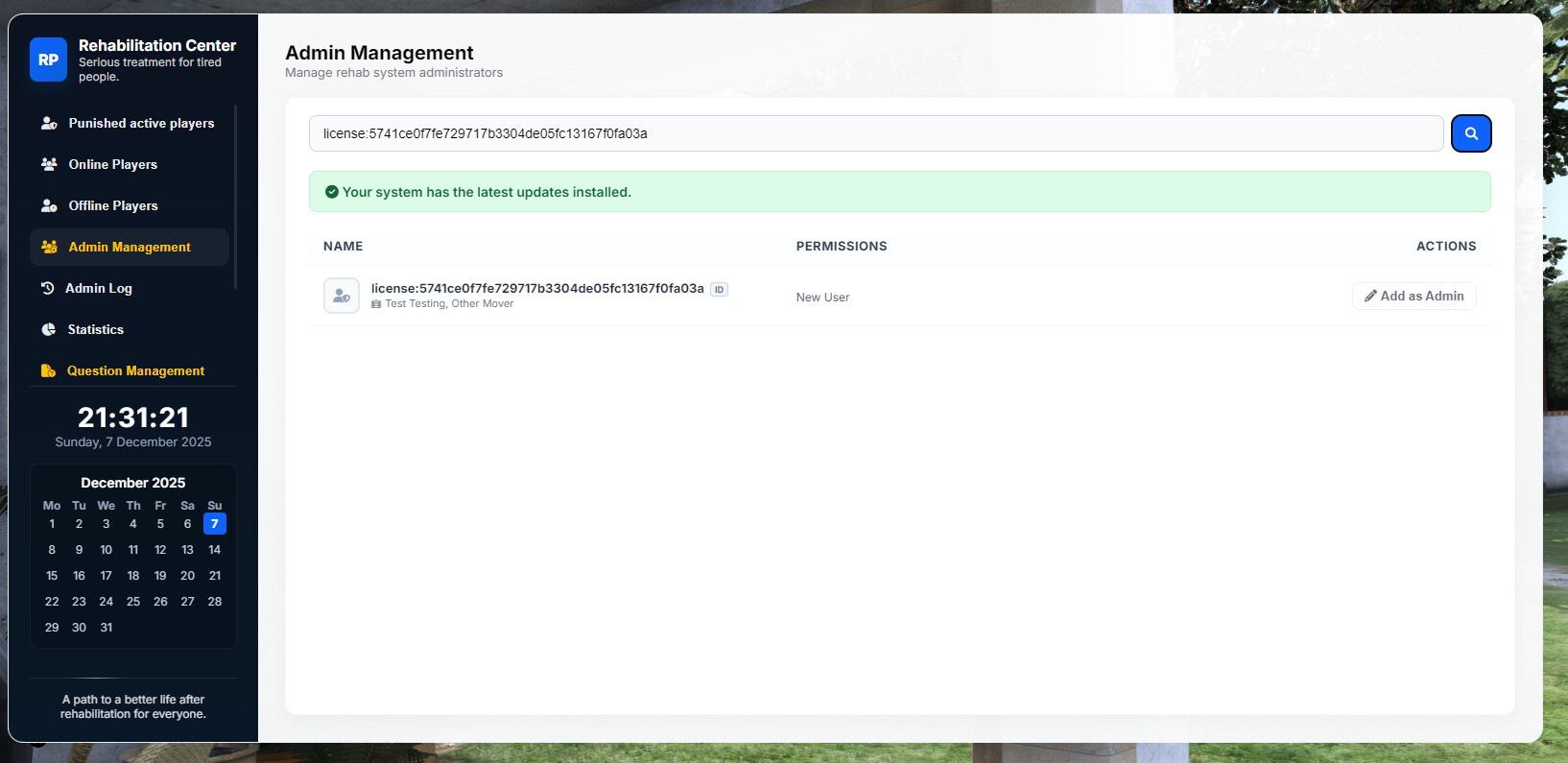Click the ID badge next to license name
This screenshot has width=1568, height=763.
point(719,289)
